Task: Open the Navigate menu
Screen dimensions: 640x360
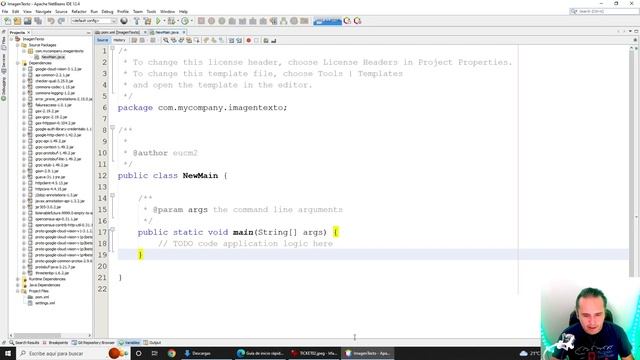Action: [43, 11]
